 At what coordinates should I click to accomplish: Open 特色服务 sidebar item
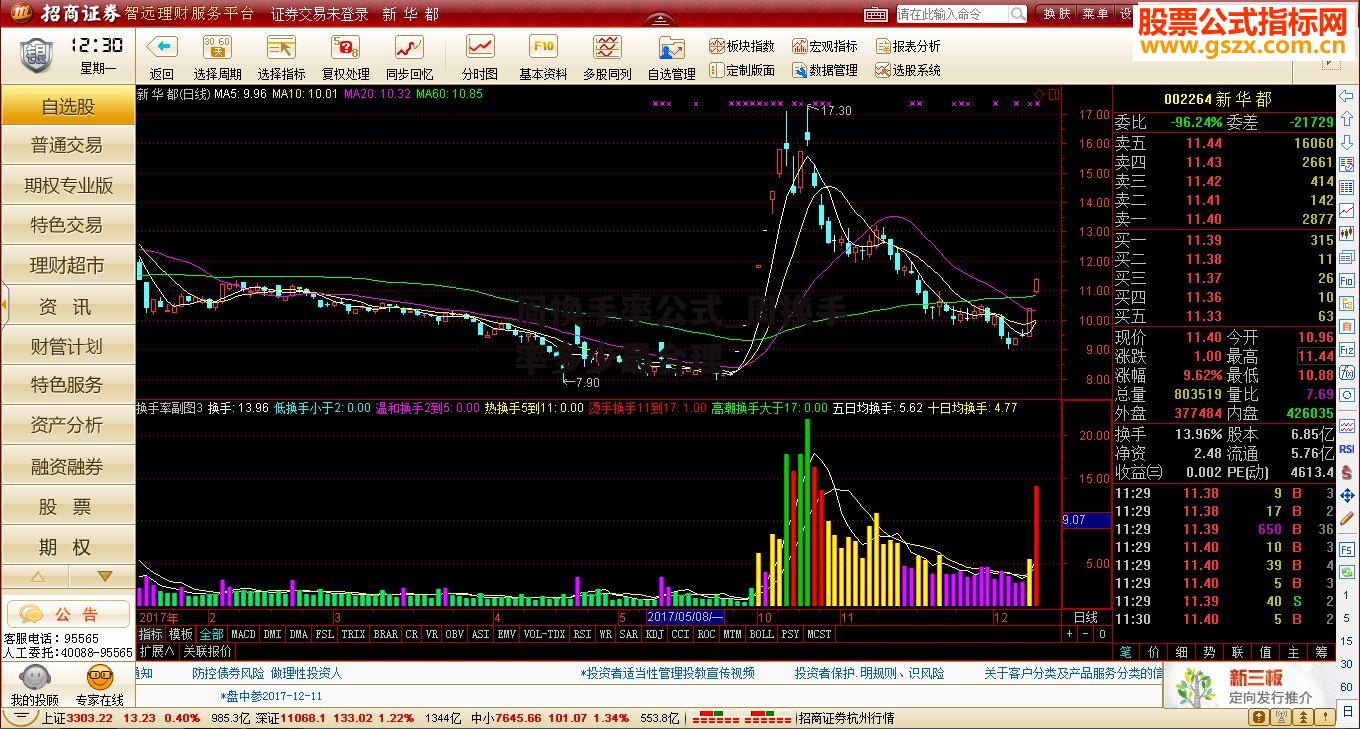point(68,385)
